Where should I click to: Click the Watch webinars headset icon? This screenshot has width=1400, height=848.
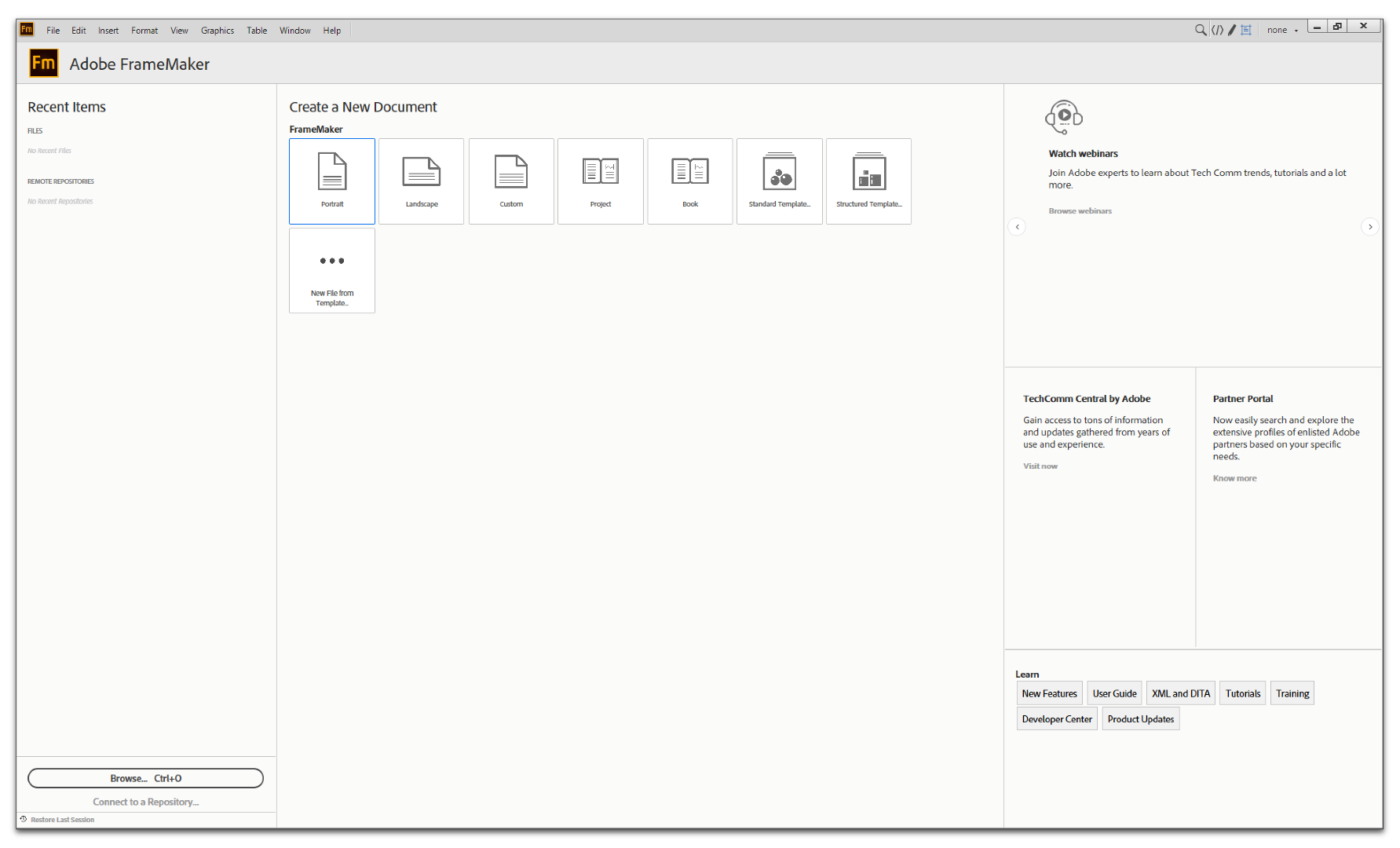1064,117
